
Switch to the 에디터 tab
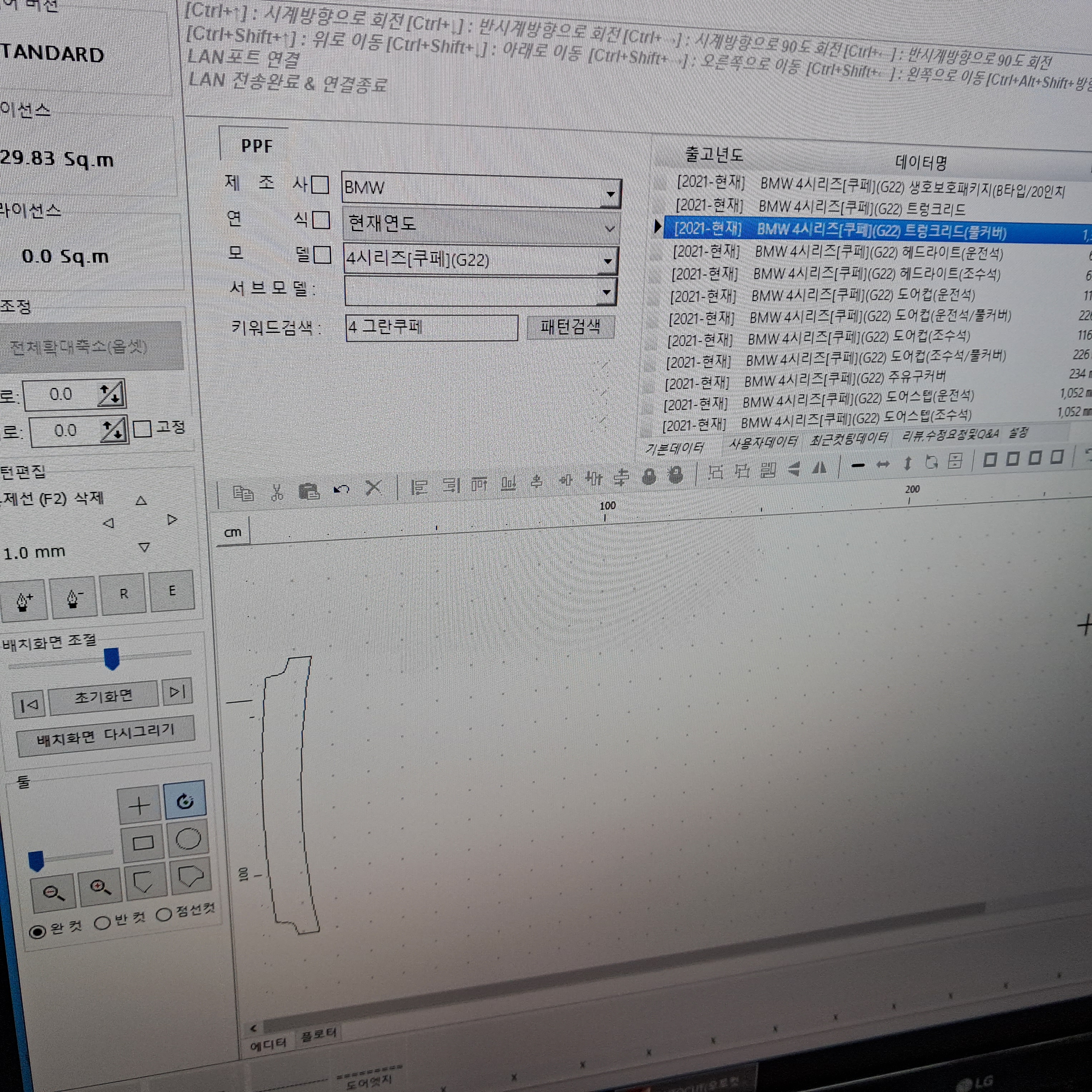point(268,1044)
